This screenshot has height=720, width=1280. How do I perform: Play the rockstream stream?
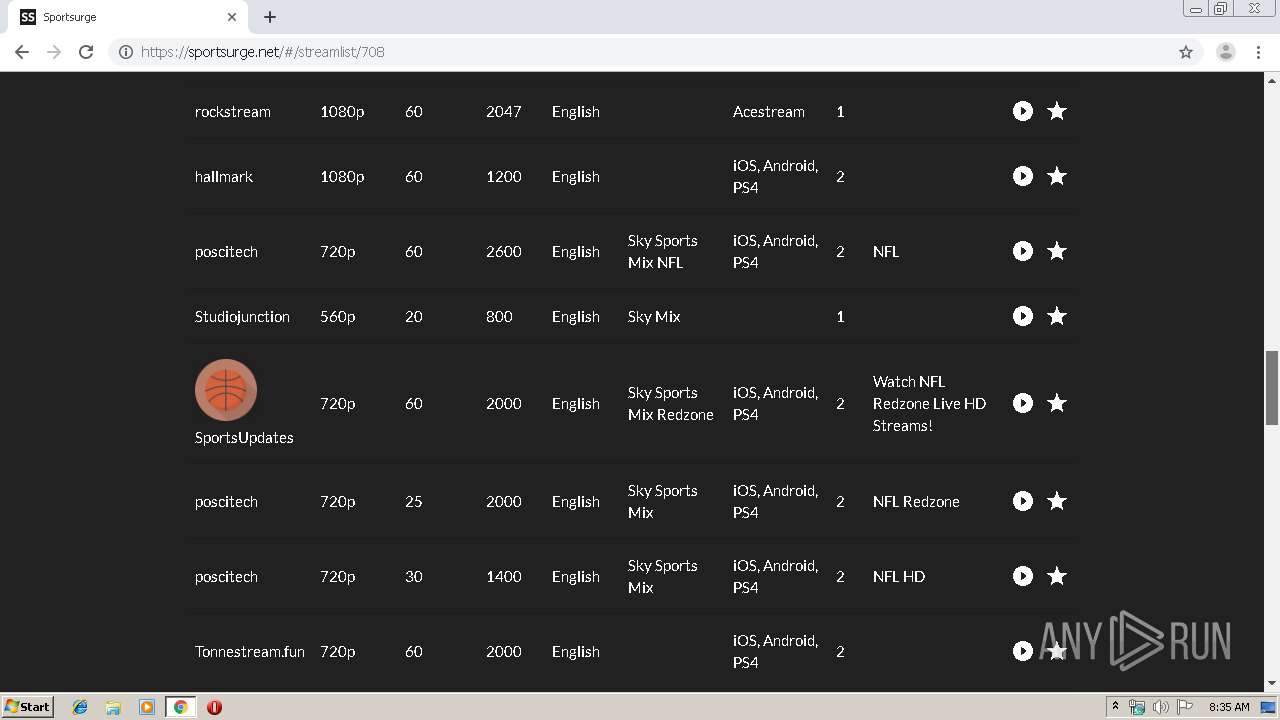(1022, 111)
